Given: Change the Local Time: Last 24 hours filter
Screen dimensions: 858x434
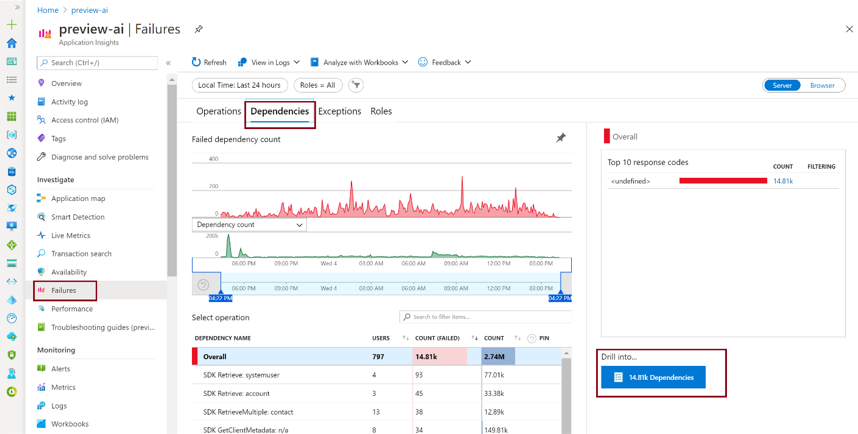Looking at the screenshot, I should coord(240,85).
